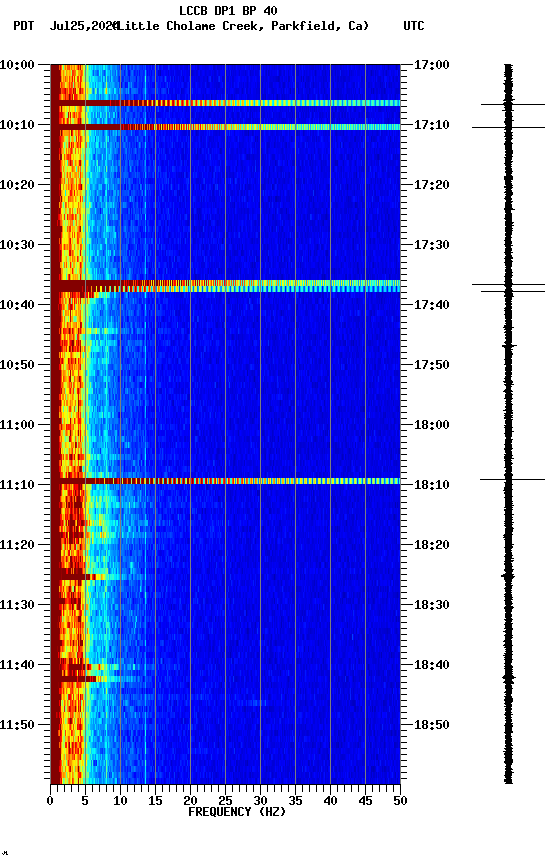This screenshot has width=552, height=864.
Task: Click the 15 Hz frequency axis label
Action: [x=155, y=801]
